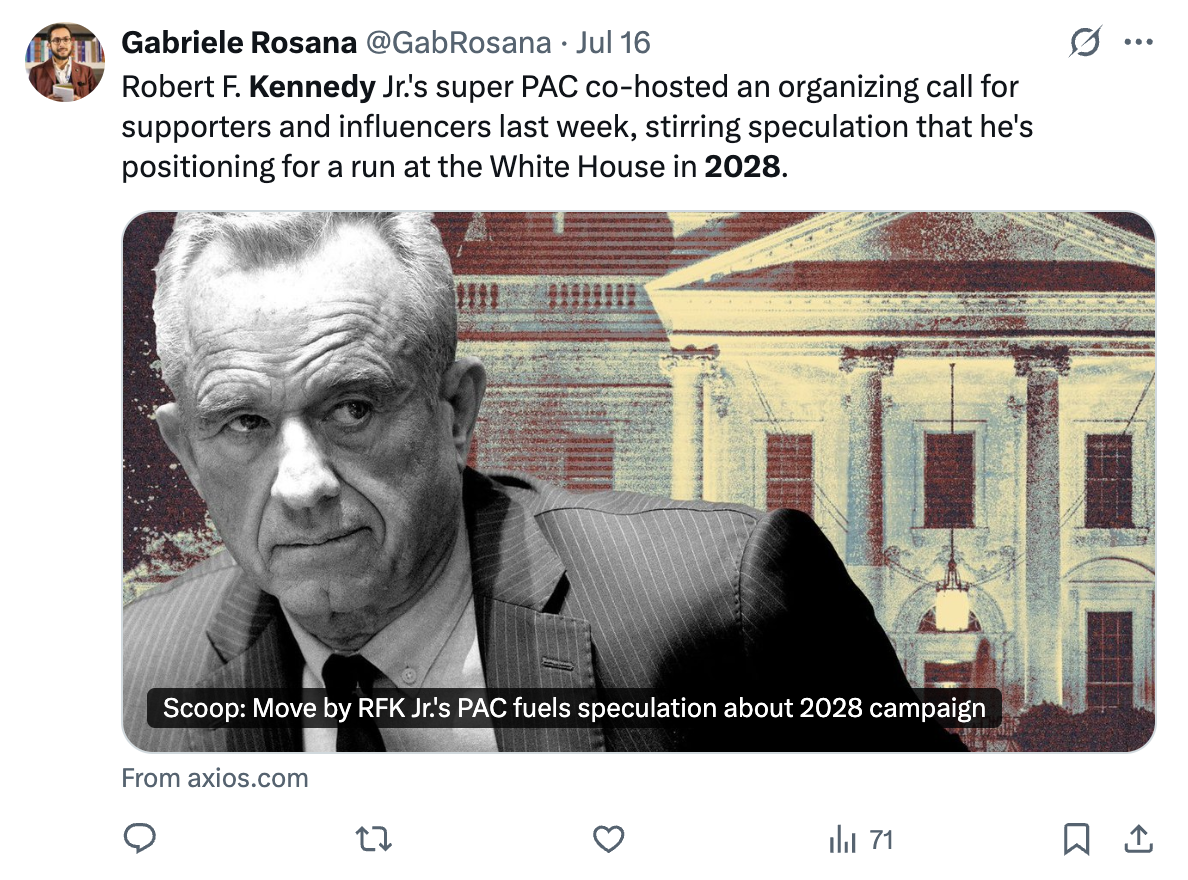1188x880 pixels.
Task: Click the Jul 16 timestamp
Action: click(x=614, y=43)
